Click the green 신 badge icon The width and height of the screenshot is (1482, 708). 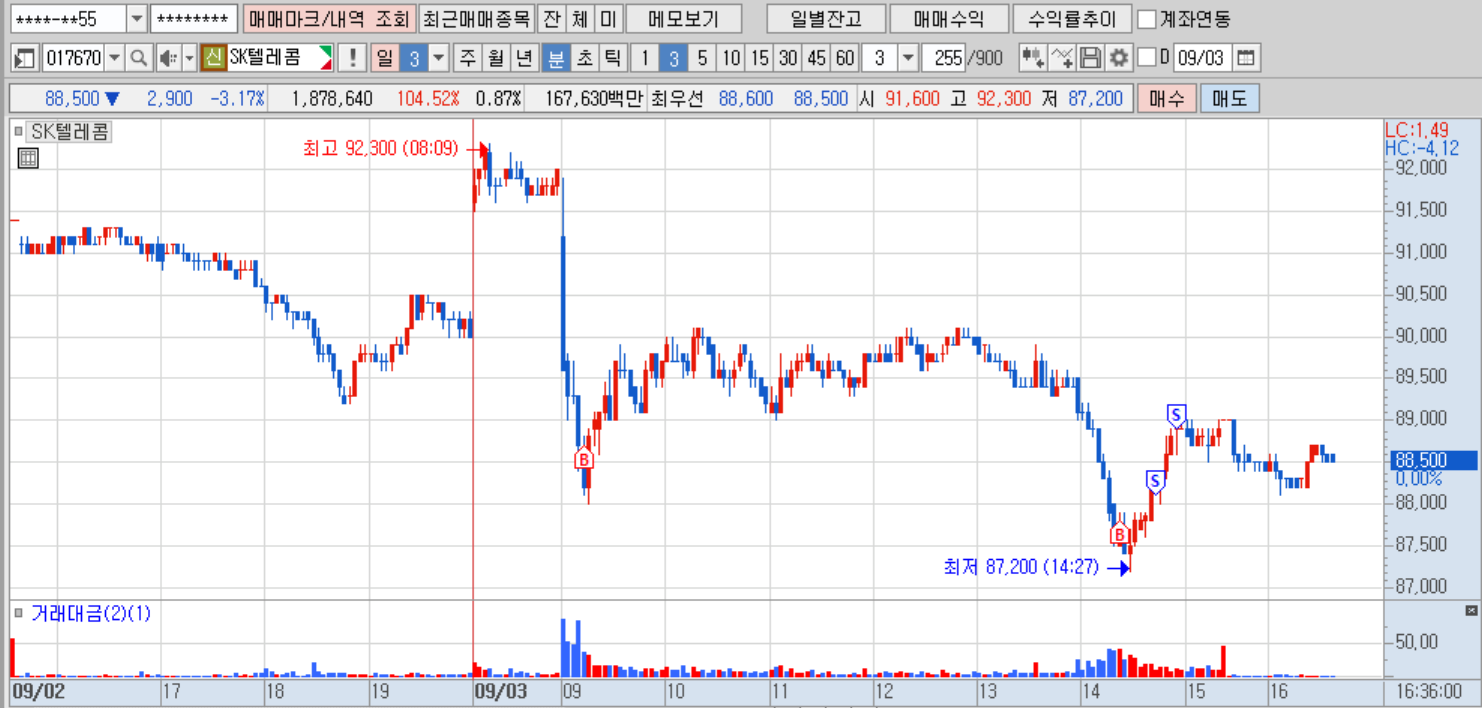(x=212, y=58)
